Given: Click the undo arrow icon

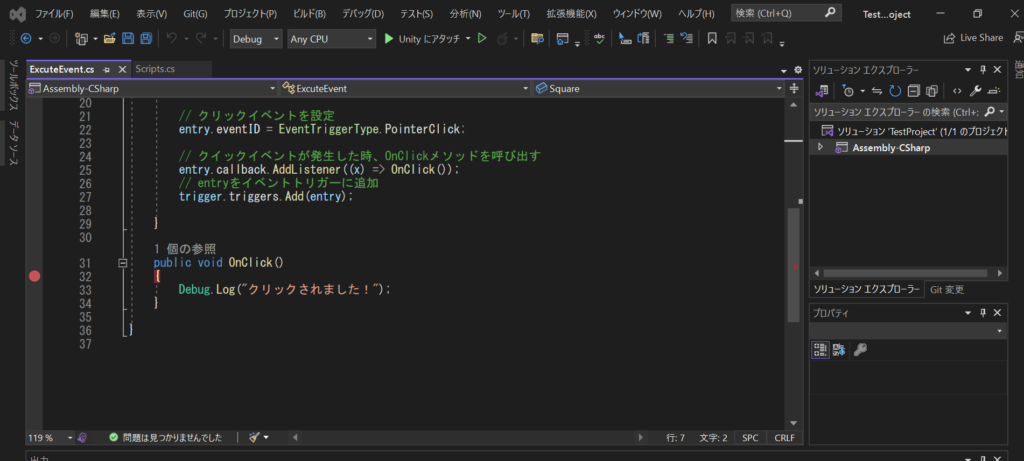Looking at the screenshot, I should click(x=172, y=39).
